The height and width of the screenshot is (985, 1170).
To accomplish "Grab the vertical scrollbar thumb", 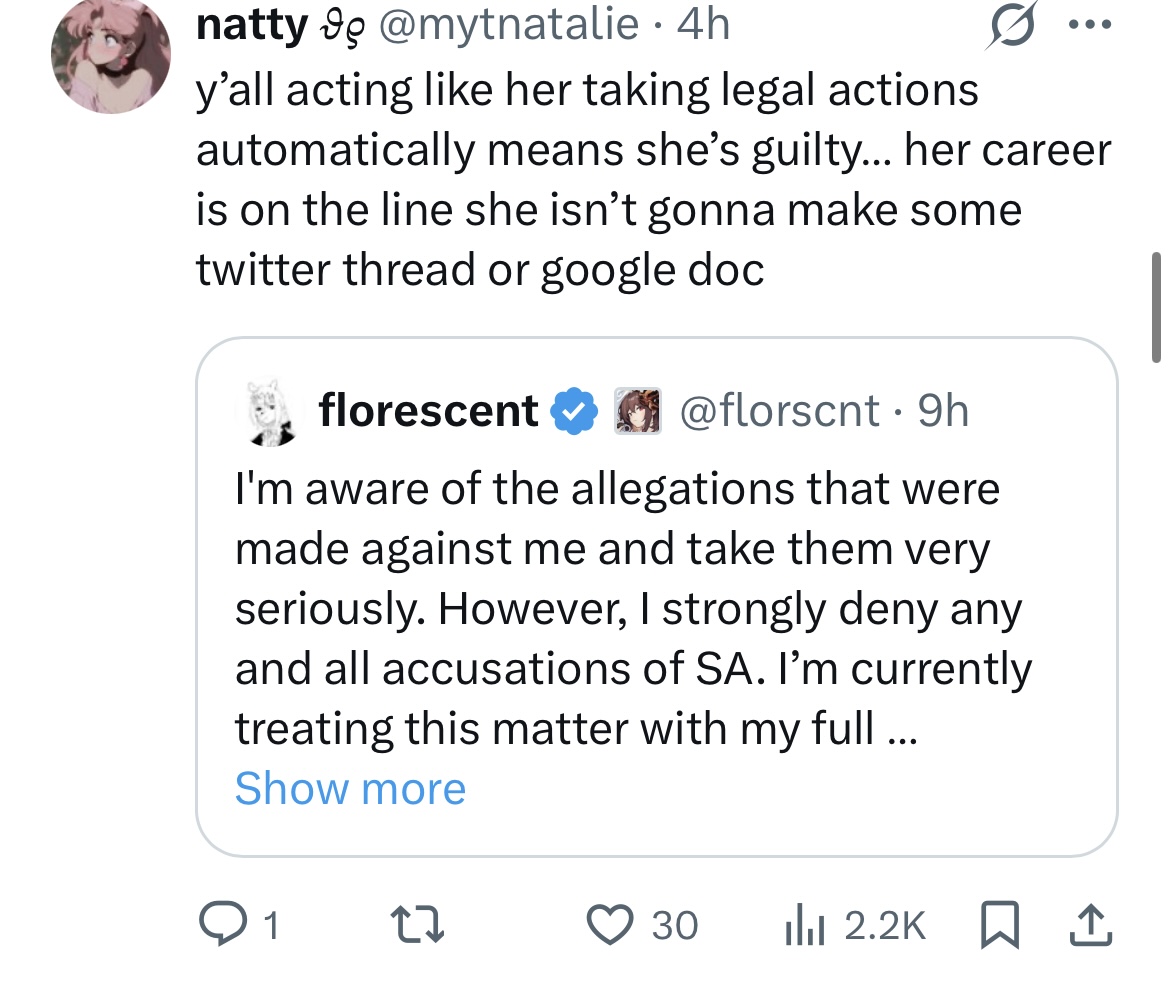I will point(1157,307).
